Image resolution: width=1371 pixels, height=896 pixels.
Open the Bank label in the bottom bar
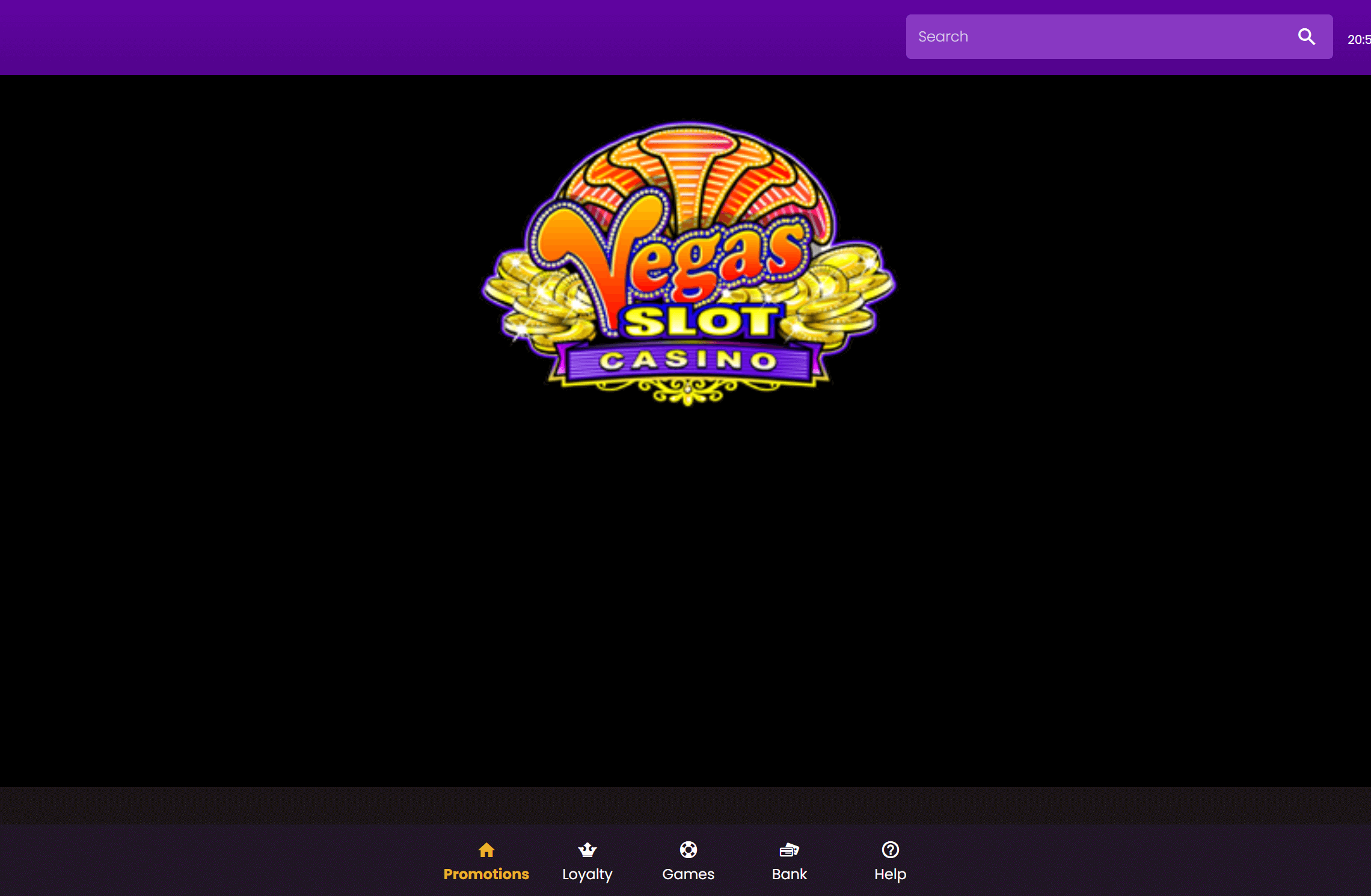click(789, 874)
